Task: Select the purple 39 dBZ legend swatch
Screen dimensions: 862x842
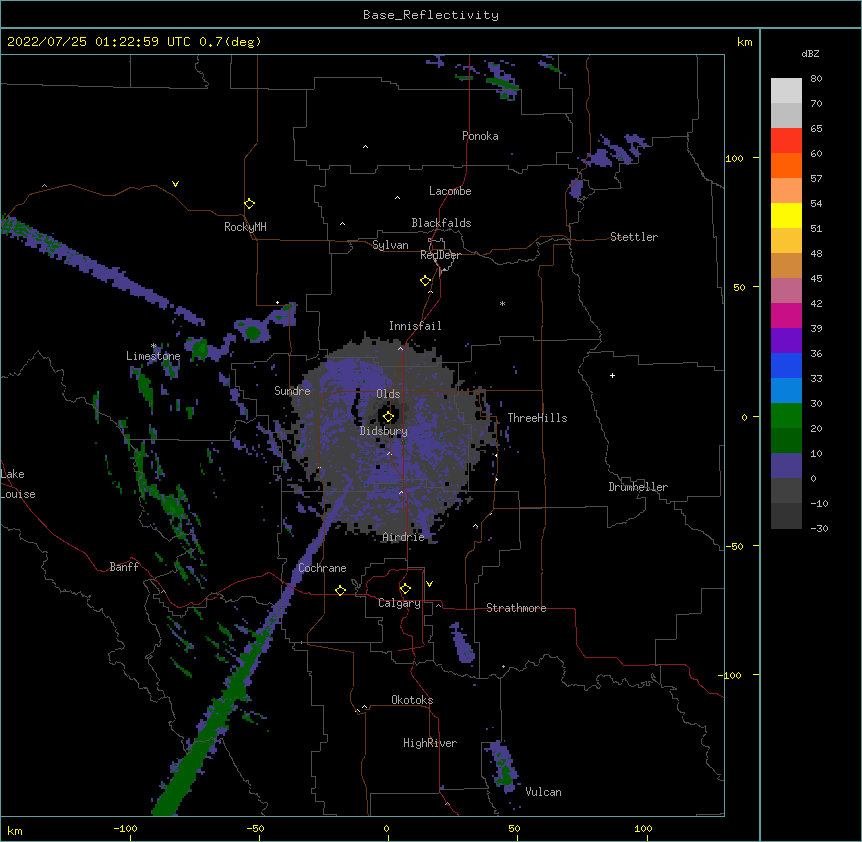Action: coord(786,340)
